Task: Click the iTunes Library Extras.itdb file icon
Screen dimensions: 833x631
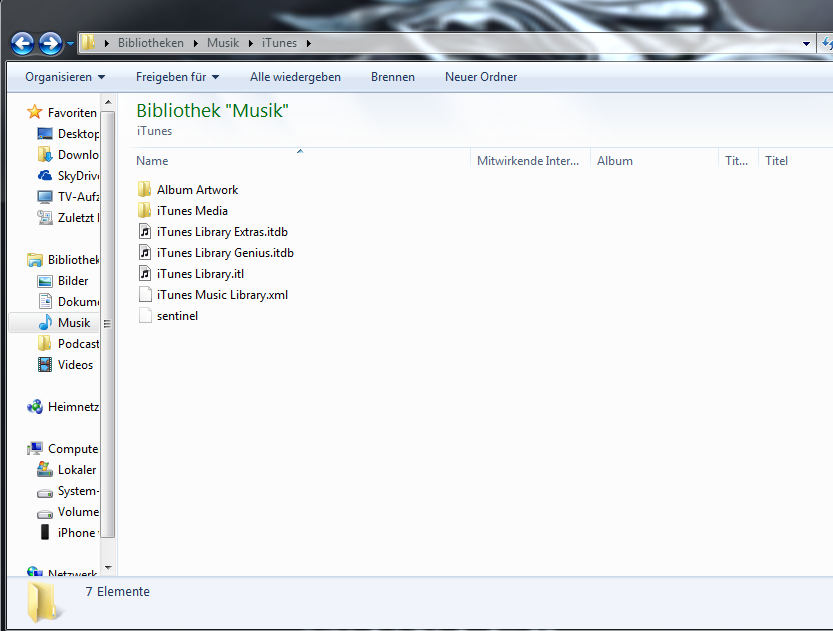Action: (144, 232)
